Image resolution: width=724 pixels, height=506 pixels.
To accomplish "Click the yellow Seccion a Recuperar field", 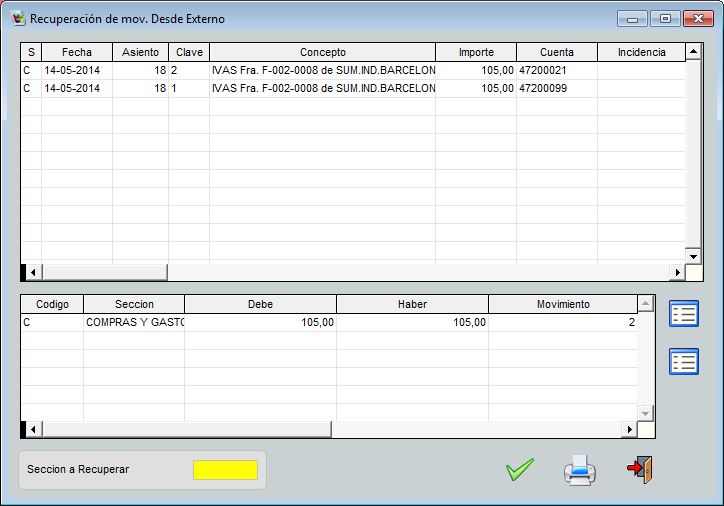I will coord(225,470).
